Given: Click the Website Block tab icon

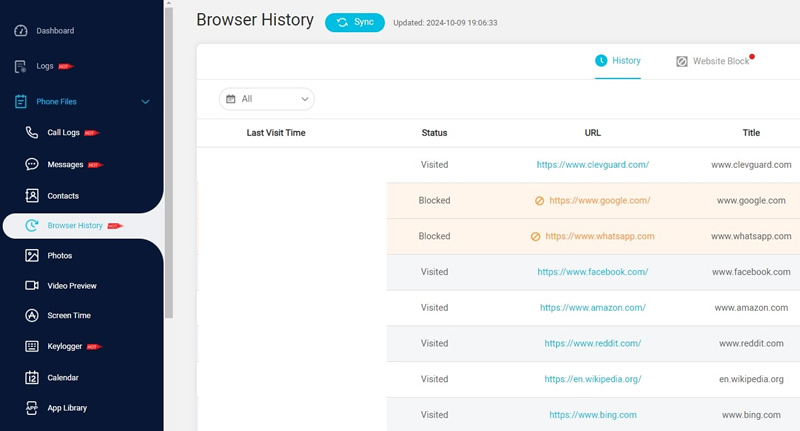Looking at the screenshot, I should (x=682, y=61).
